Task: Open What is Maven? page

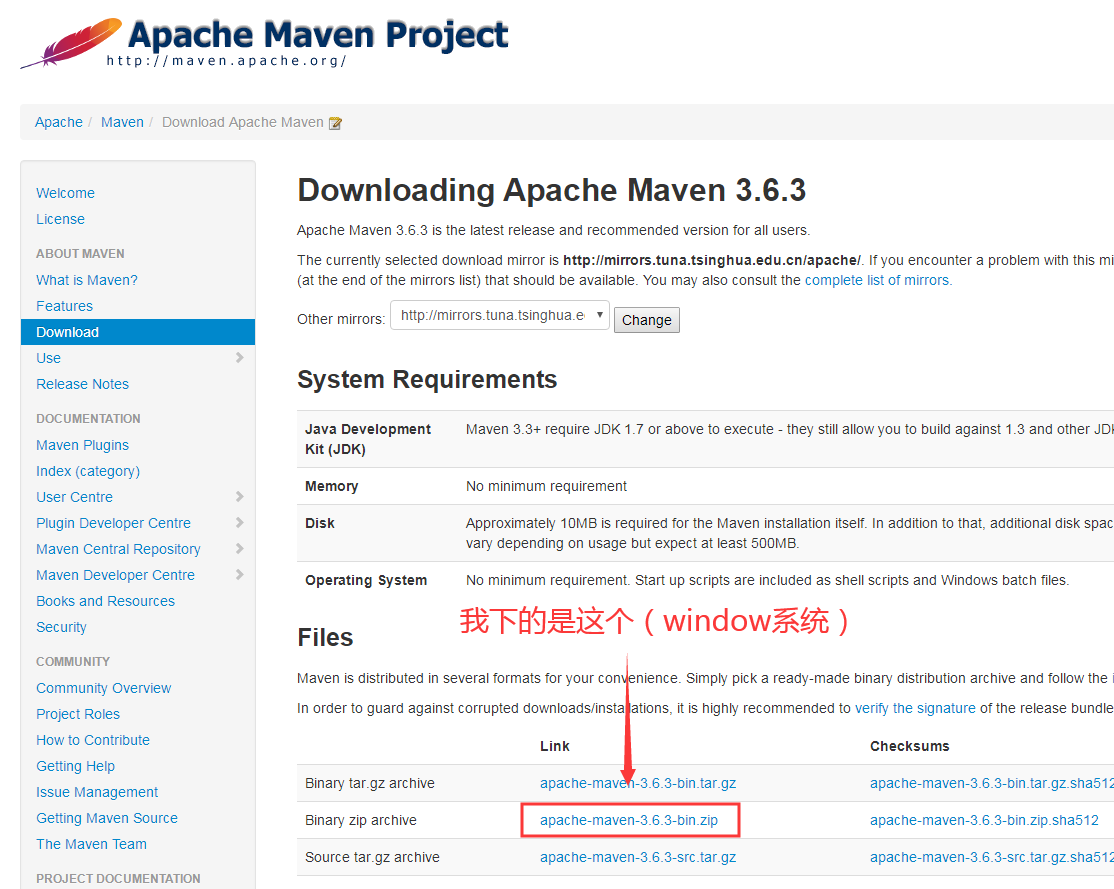Action: click(87, 280)
